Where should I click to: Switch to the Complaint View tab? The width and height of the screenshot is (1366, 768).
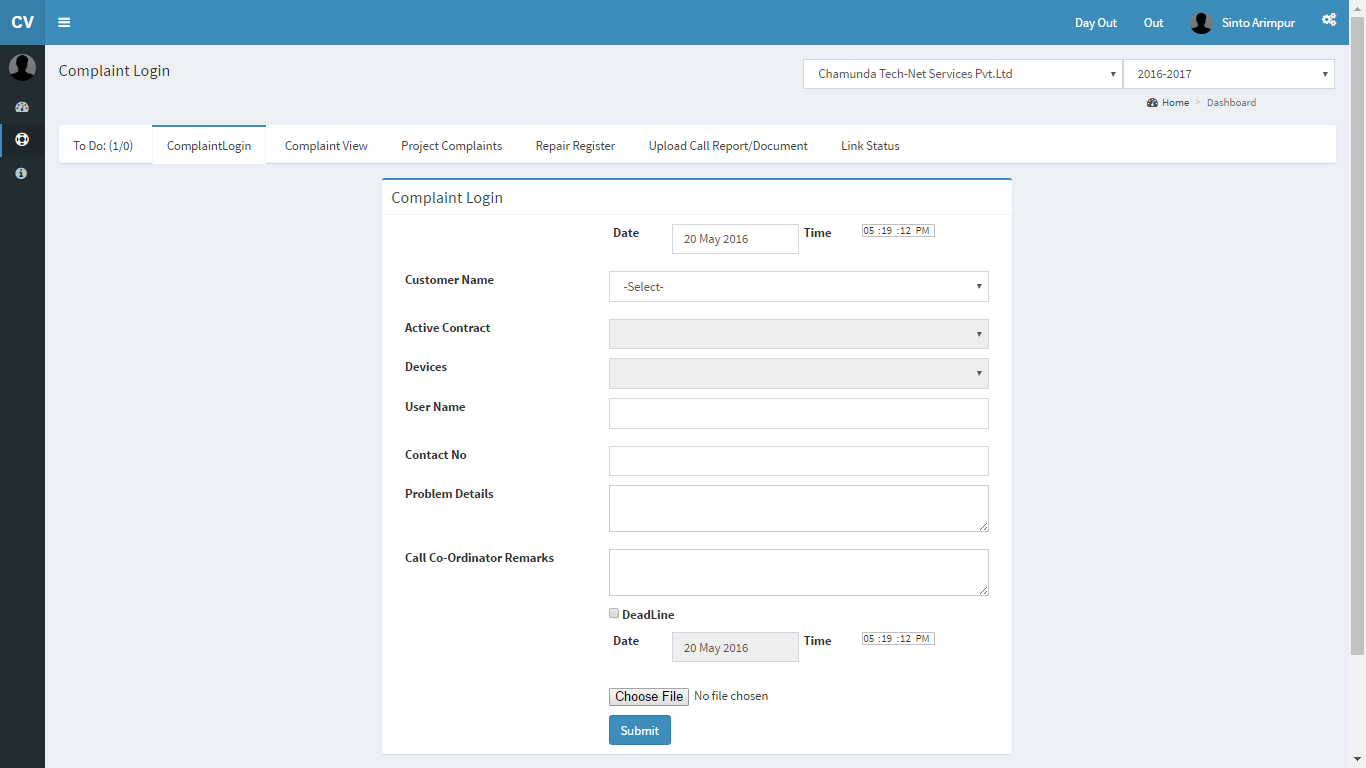click(326, 146)
